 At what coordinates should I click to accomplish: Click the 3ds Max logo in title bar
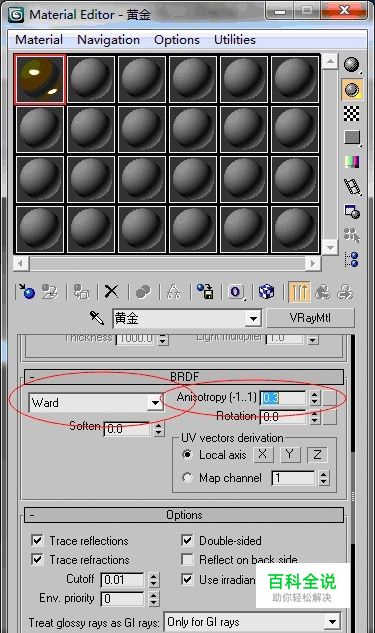coord(17,15)
